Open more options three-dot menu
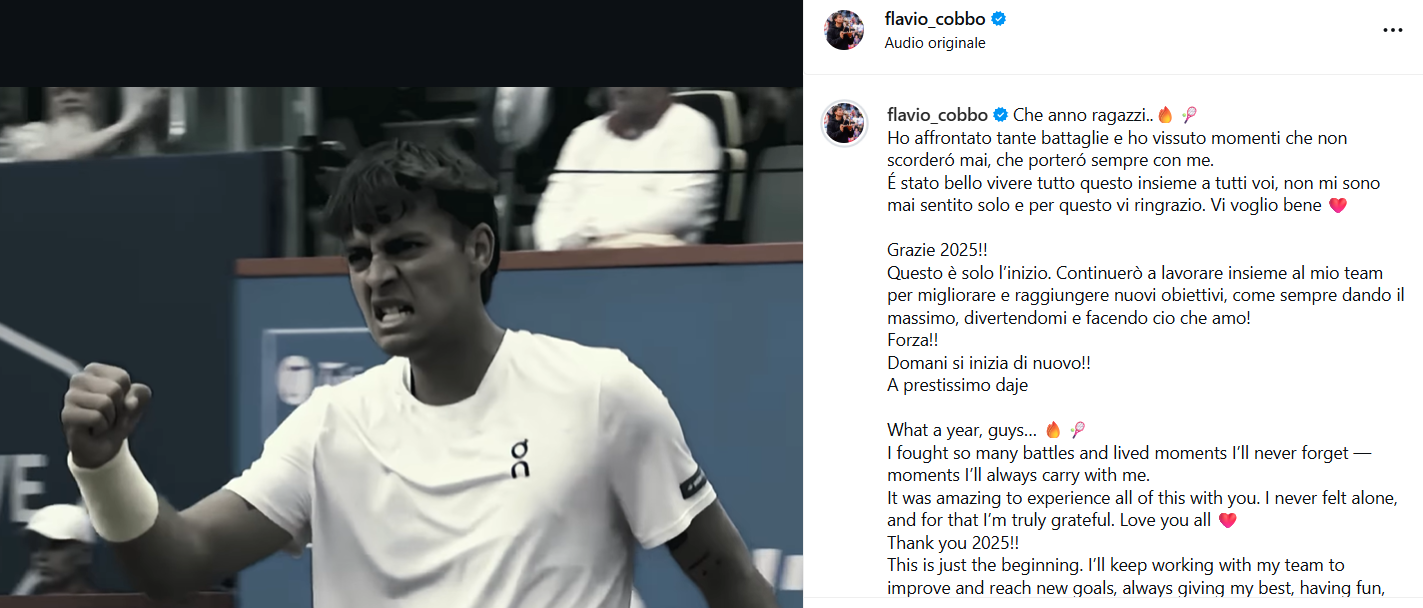Screen dimensions: 1423x608 (x=1392, y=31)
